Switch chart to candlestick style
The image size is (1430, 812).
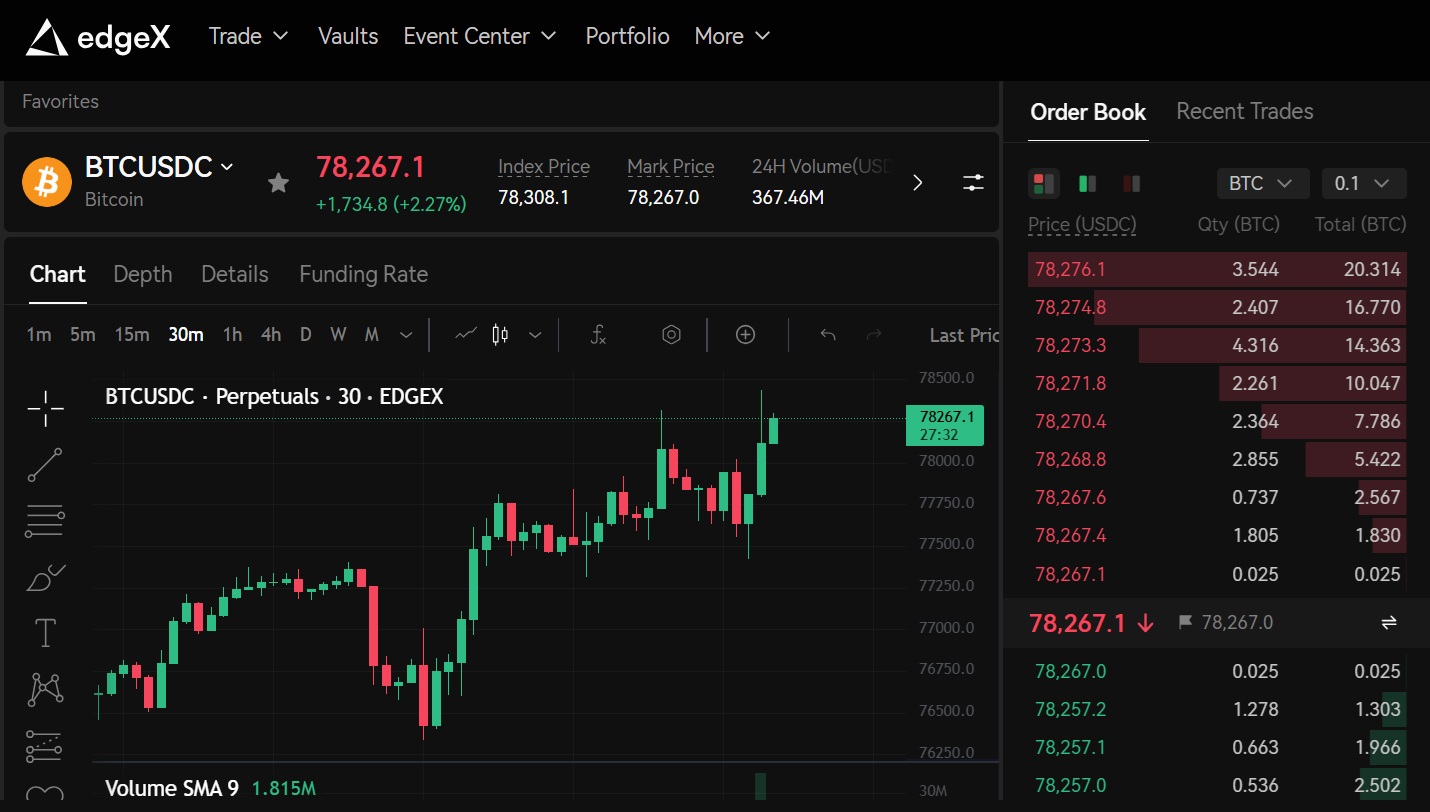tap(501, 335)
